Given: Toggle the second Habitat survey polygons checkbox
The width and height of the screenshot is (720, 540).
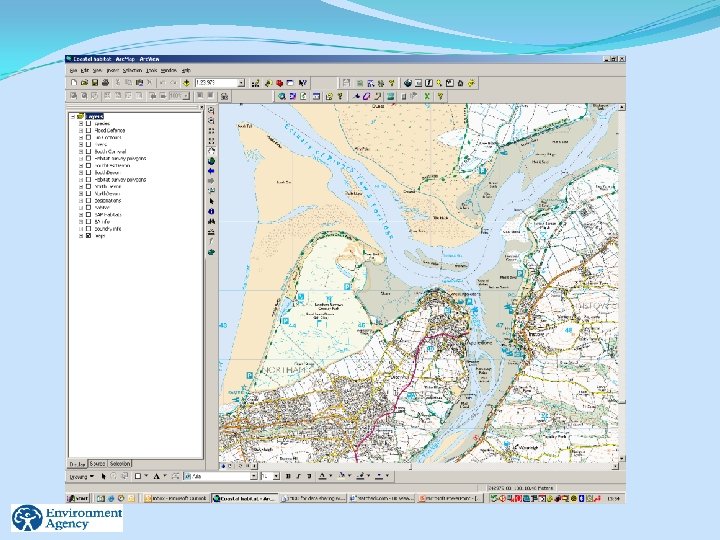Looking at the screenshot, I should pyautogui.click(x=89, y=180).
